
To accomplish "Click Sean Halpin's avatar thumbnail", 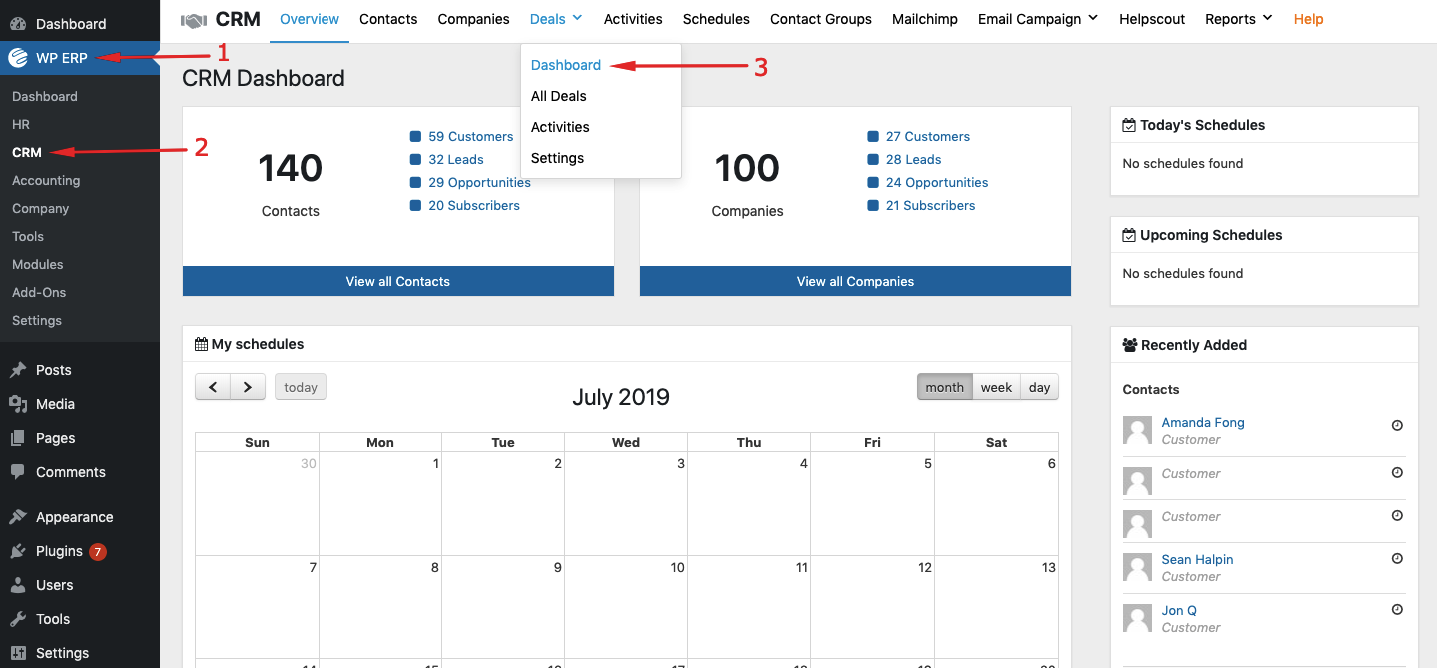I will tap(1138, 568).
